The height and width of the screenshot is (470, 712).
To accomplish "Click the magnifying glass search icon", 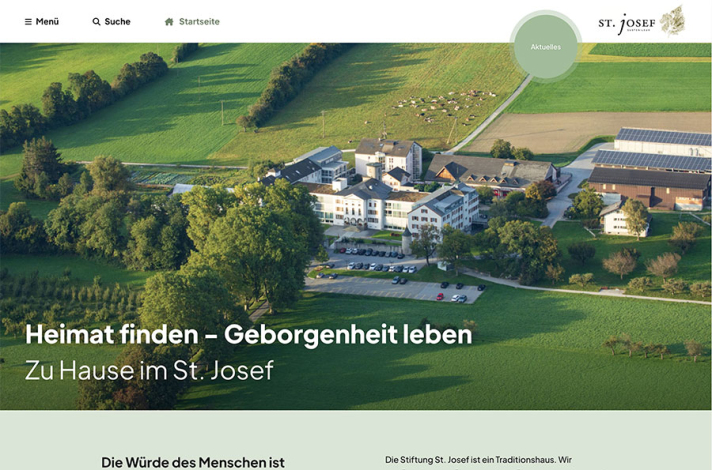I will coord(96,22).
